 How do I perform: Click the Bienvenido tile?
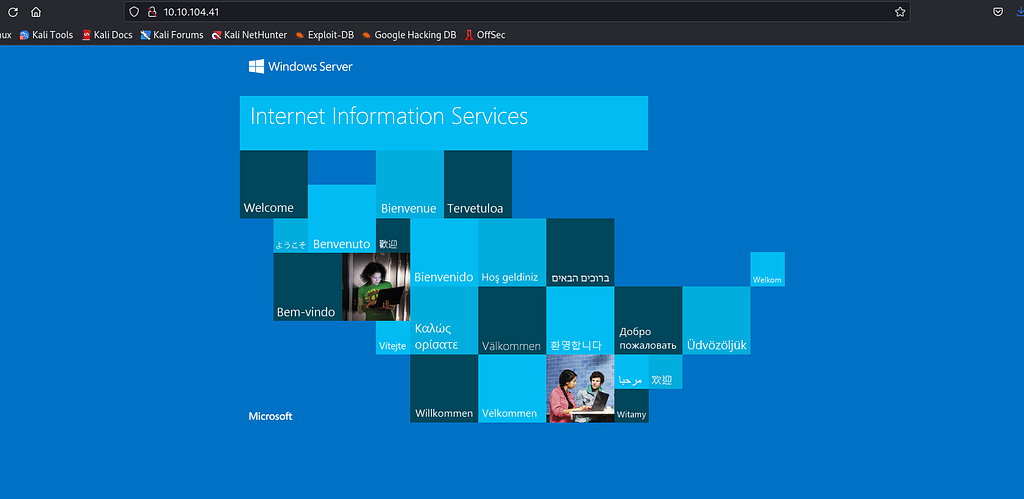(444, 253)
